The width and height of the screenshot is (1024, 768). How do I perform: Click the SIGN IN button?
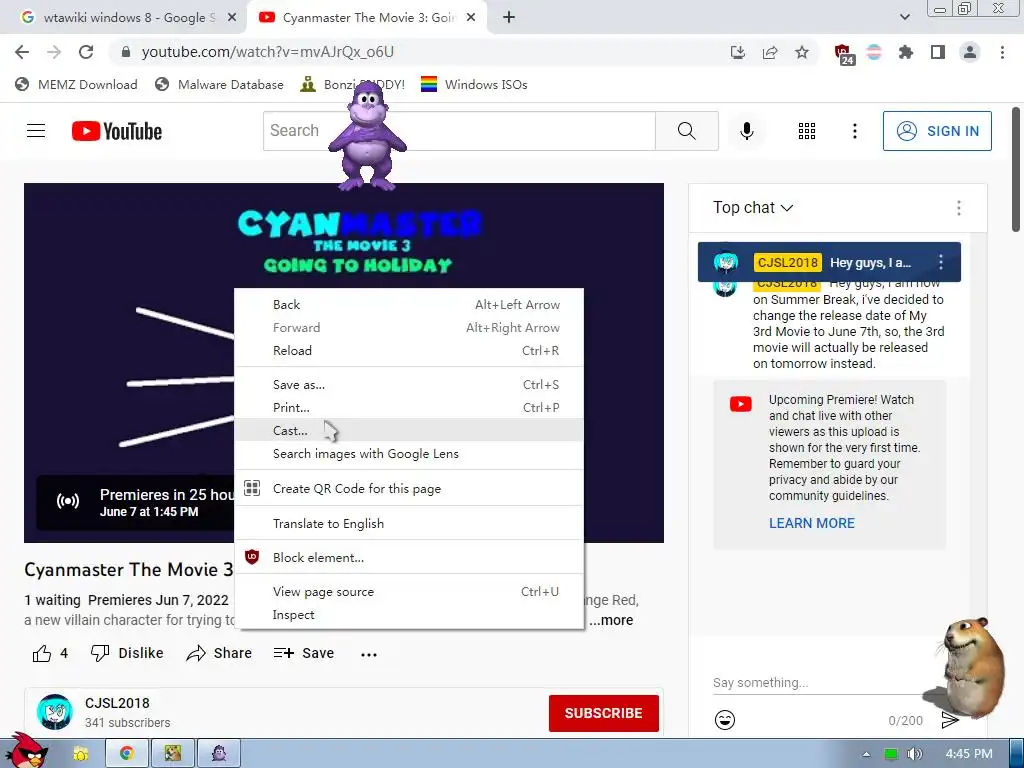936,131
